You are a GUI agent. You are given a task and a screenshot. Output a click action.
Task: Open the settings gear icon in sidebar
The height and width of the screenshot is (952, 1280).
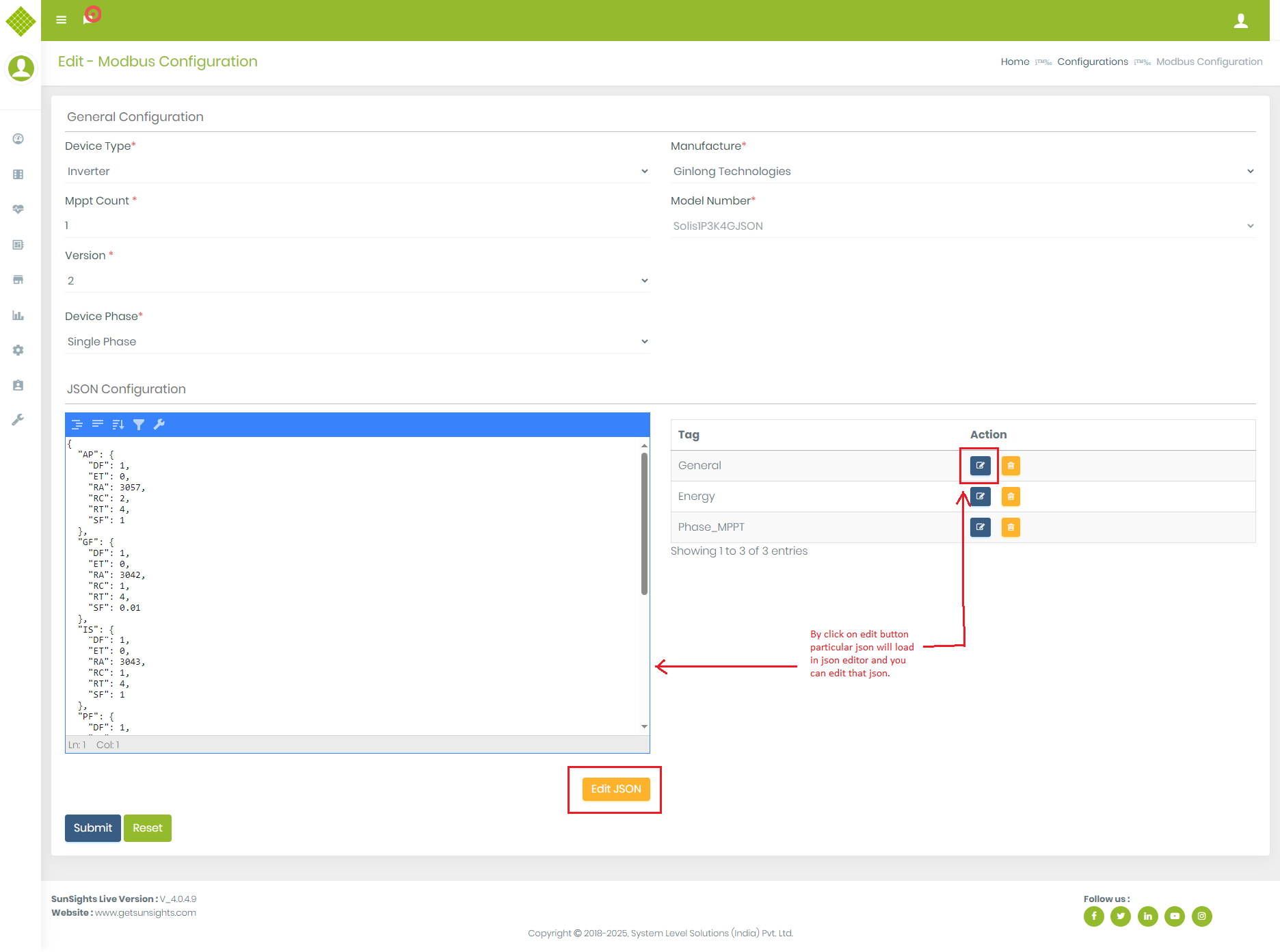18,350
